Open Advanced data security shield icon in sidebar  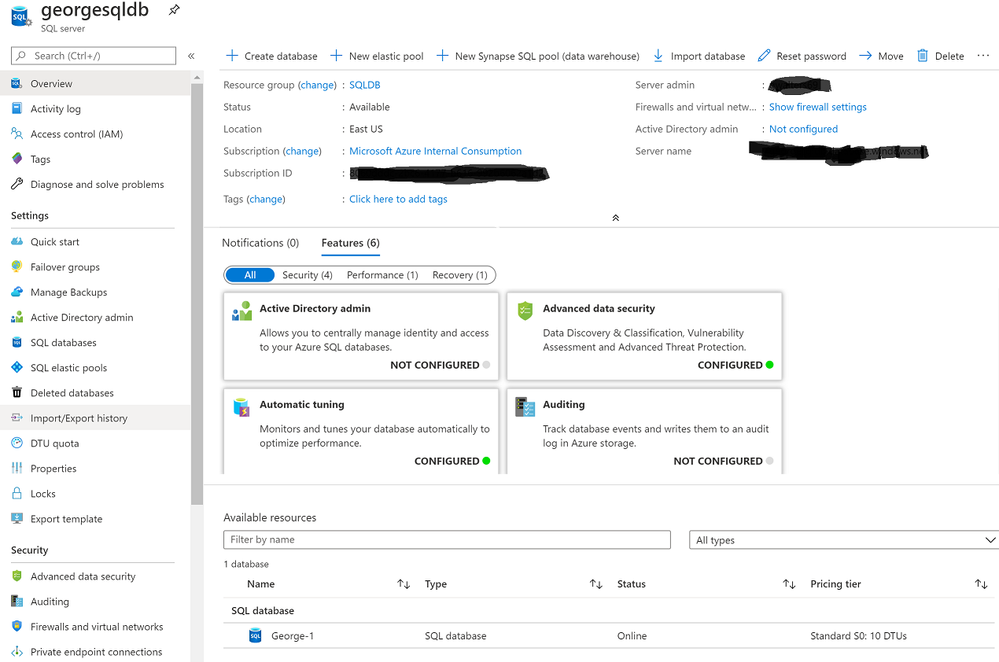(17, 576)
